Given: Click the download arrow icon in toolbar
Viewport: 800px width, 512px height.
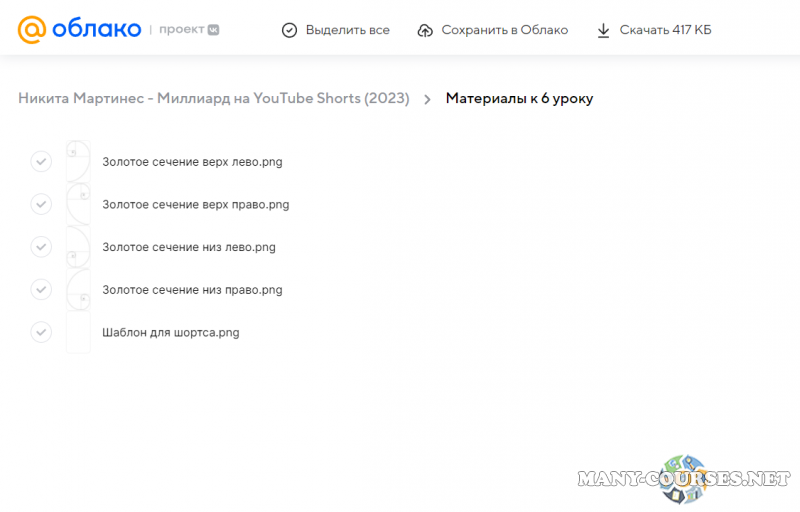Looking at the screenshot, I should click(603, 30).
